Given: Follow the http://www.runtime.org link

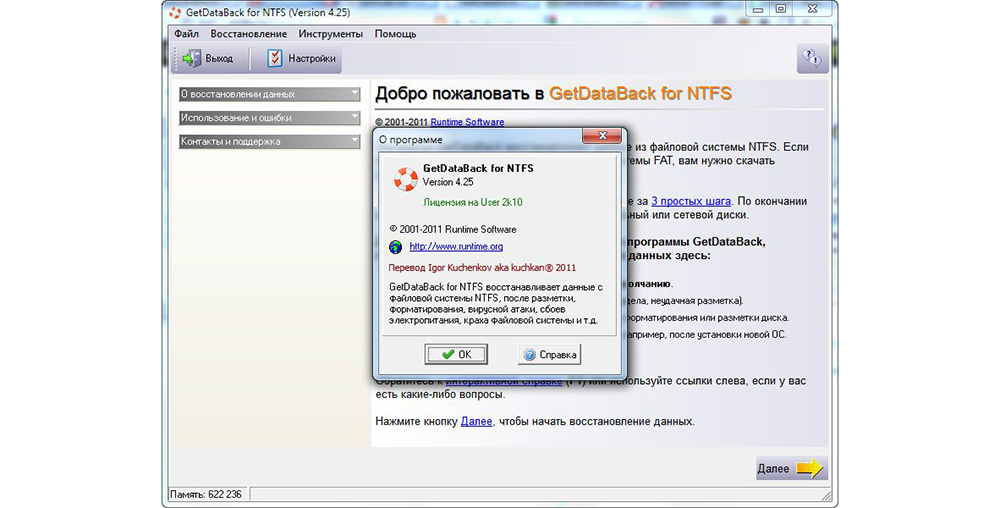Looking at the screenshot, I should (x=456, y=246).
